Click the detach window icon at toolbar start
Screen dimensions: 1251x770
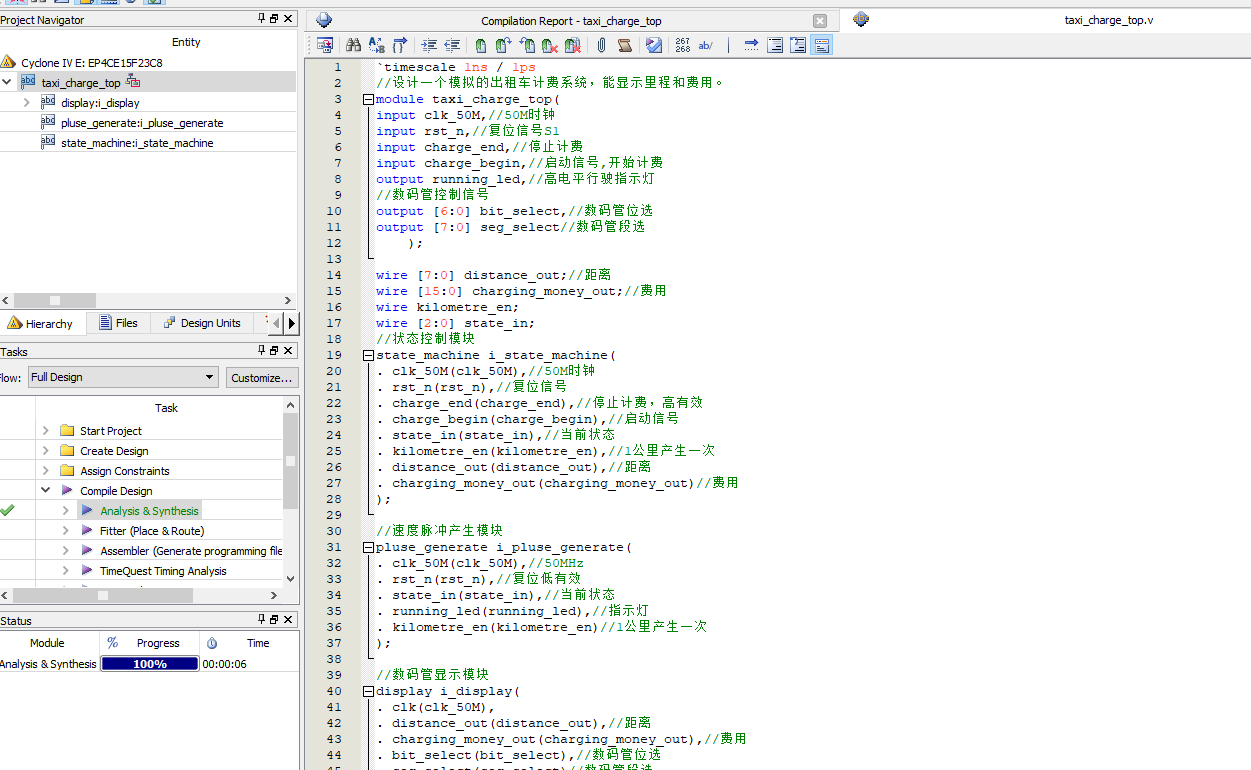tap(324, 45)
